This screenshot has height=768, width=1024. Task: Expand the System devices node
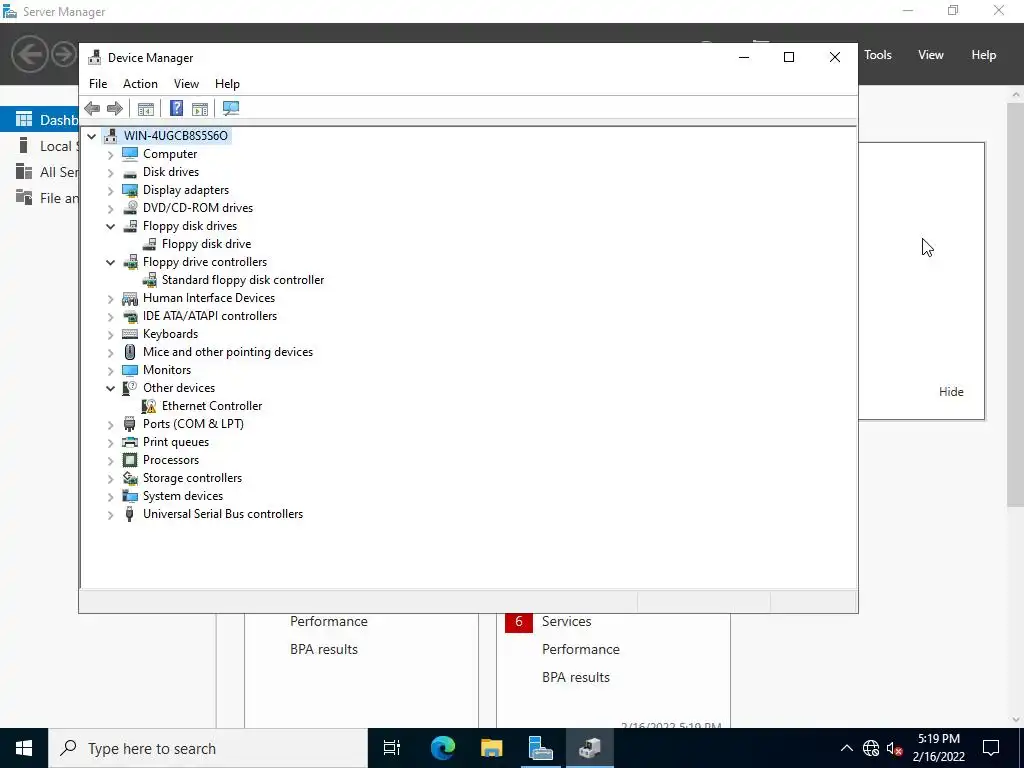[110, 497]
